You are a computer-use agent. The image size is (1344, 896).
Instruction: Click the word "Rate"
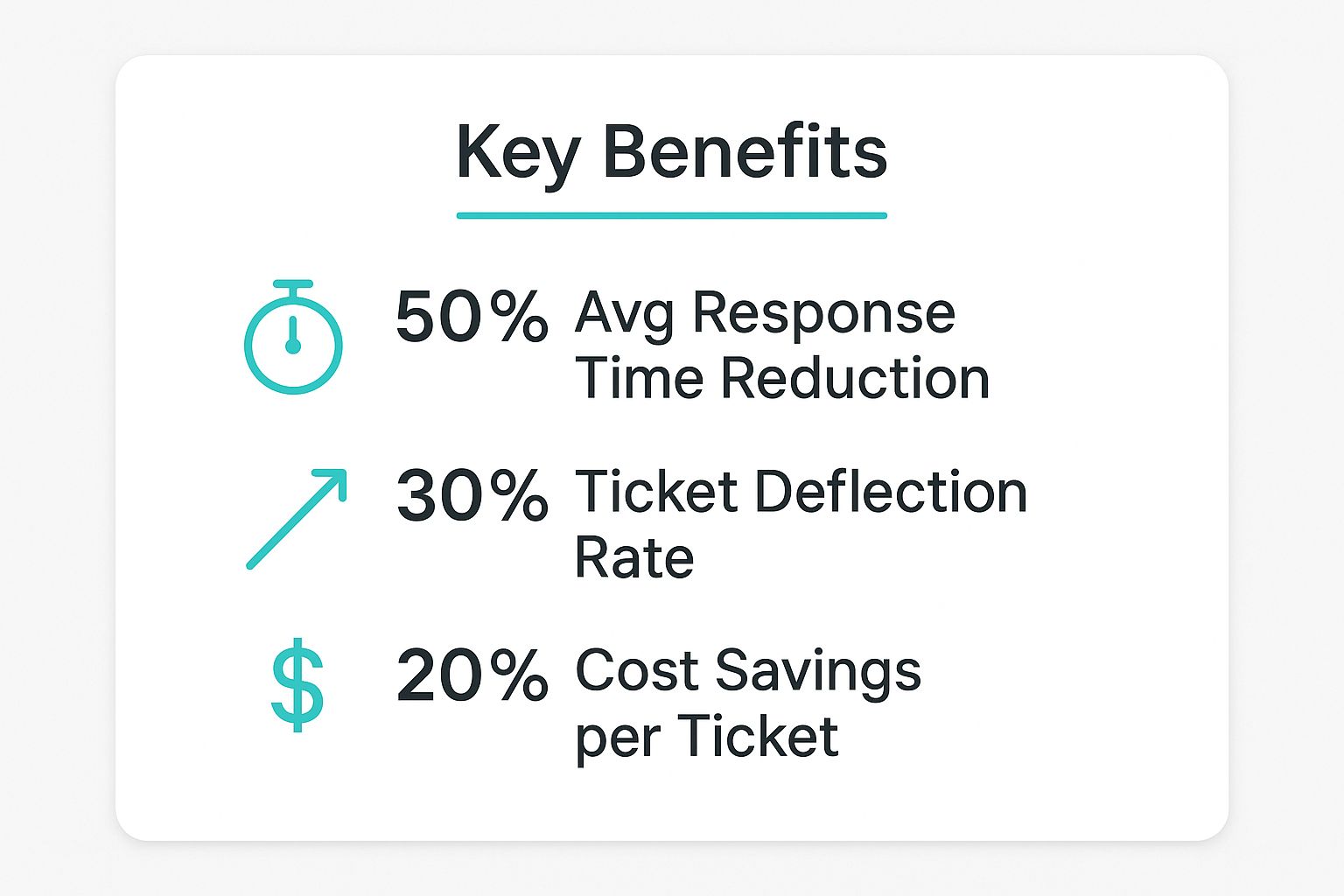(634, 557)
